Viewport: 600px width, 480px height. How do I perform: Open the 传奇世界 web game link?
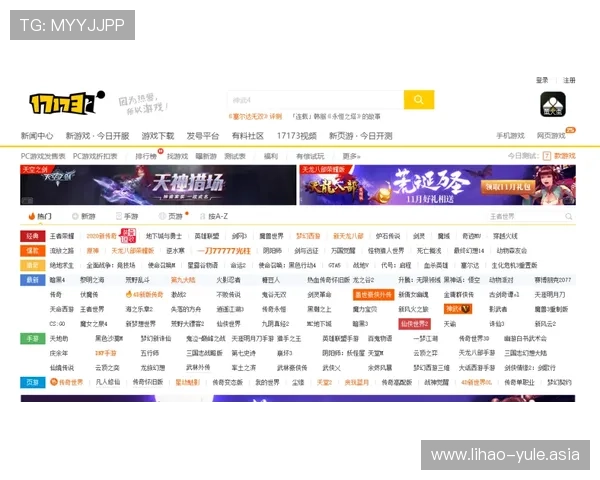point(67,382)
